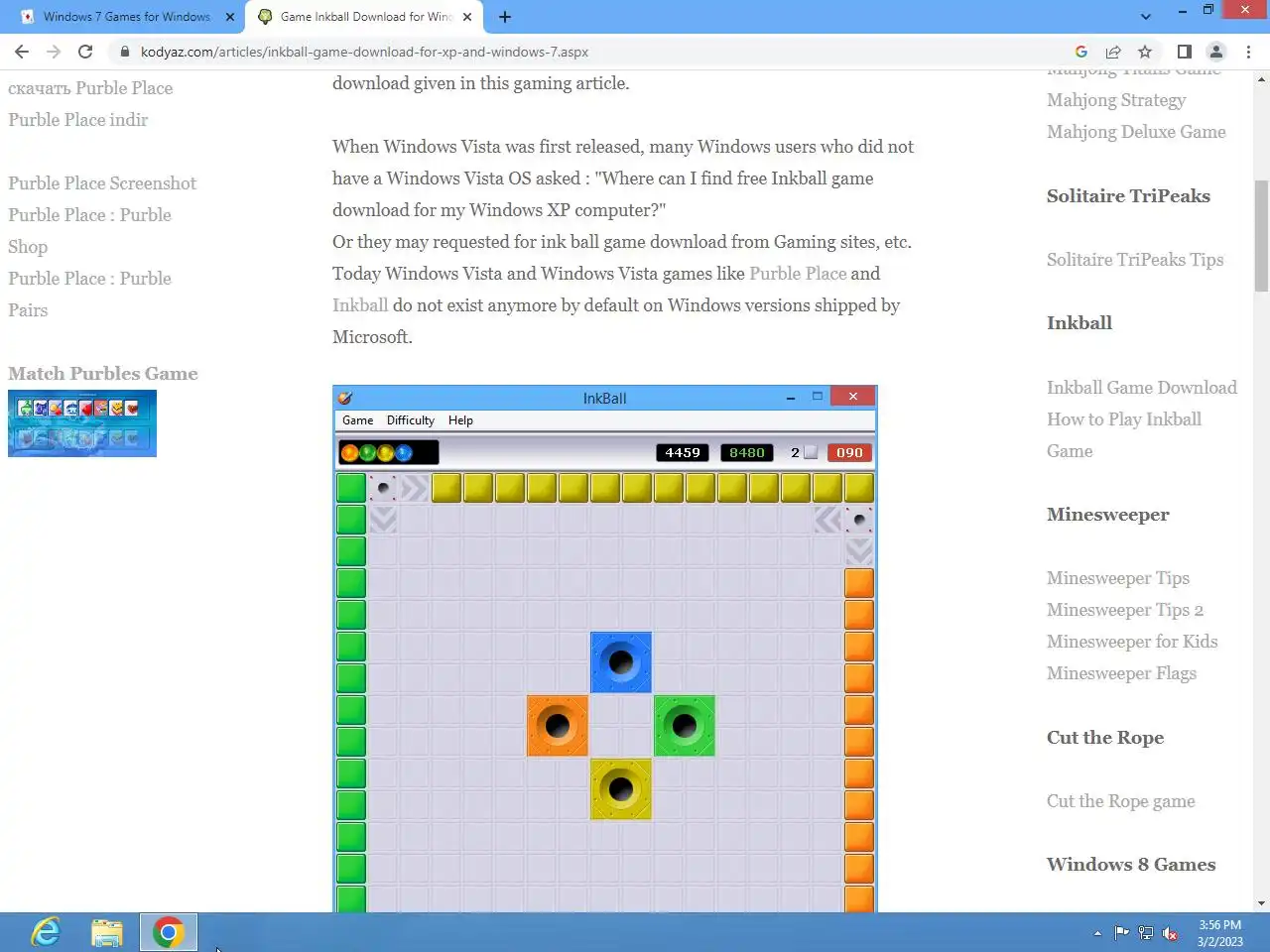
Task: Select the Game Inkball Download tab
Action: 364,17
